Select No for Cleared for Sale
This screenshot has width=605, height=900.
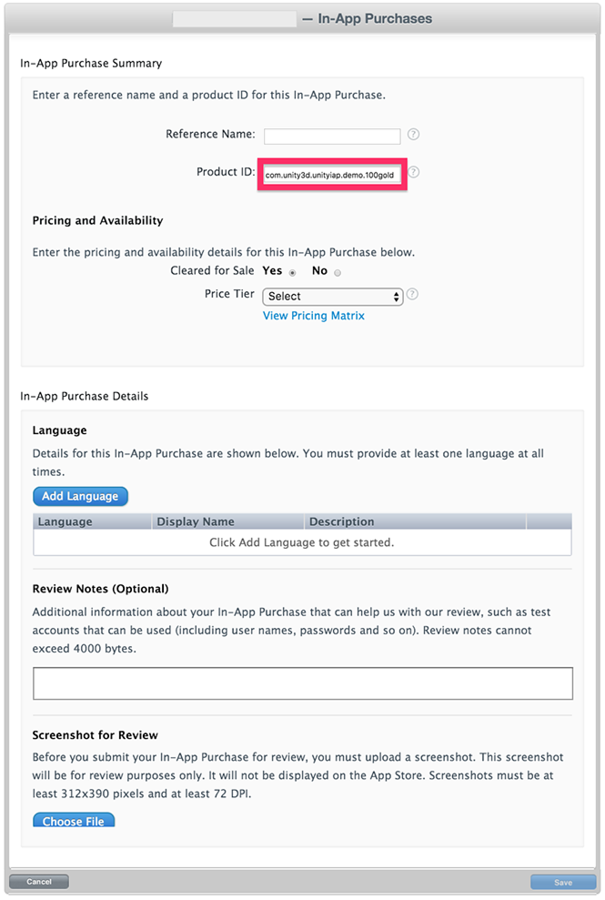pyautogui.click(x=338, y=273)
